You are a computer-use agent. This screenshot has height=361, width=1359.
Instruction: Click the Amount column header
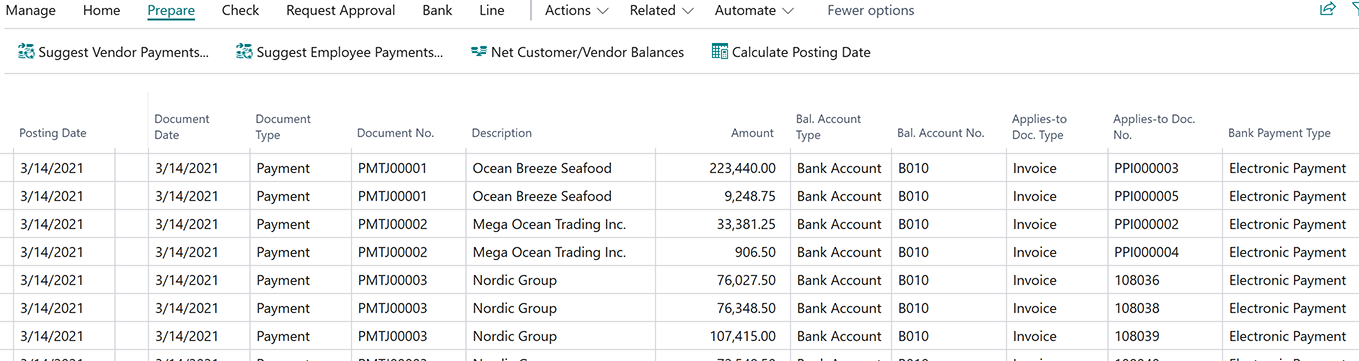point(752,133)
